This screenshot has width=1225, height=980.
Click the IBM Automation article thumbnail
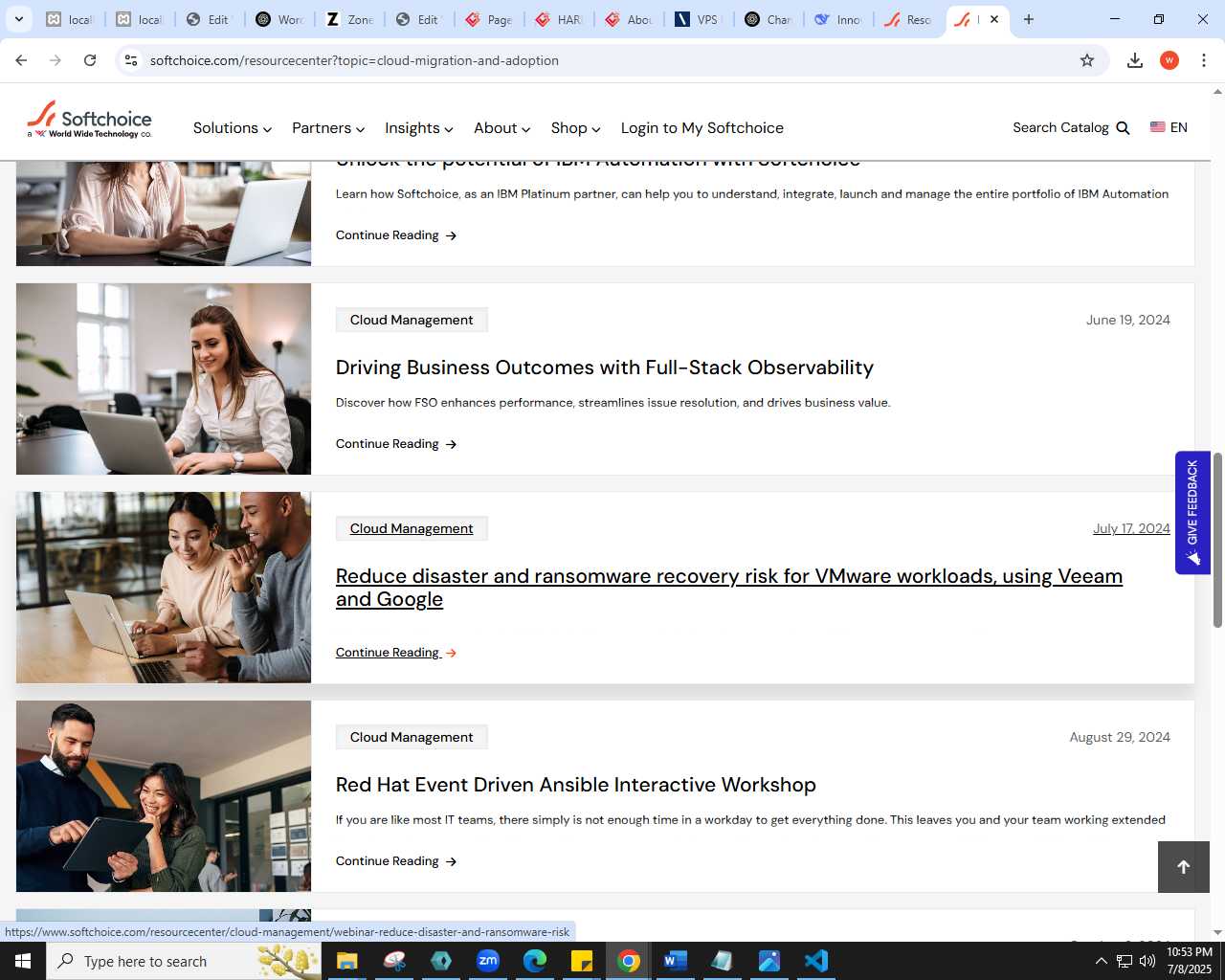tap(164, 213)
